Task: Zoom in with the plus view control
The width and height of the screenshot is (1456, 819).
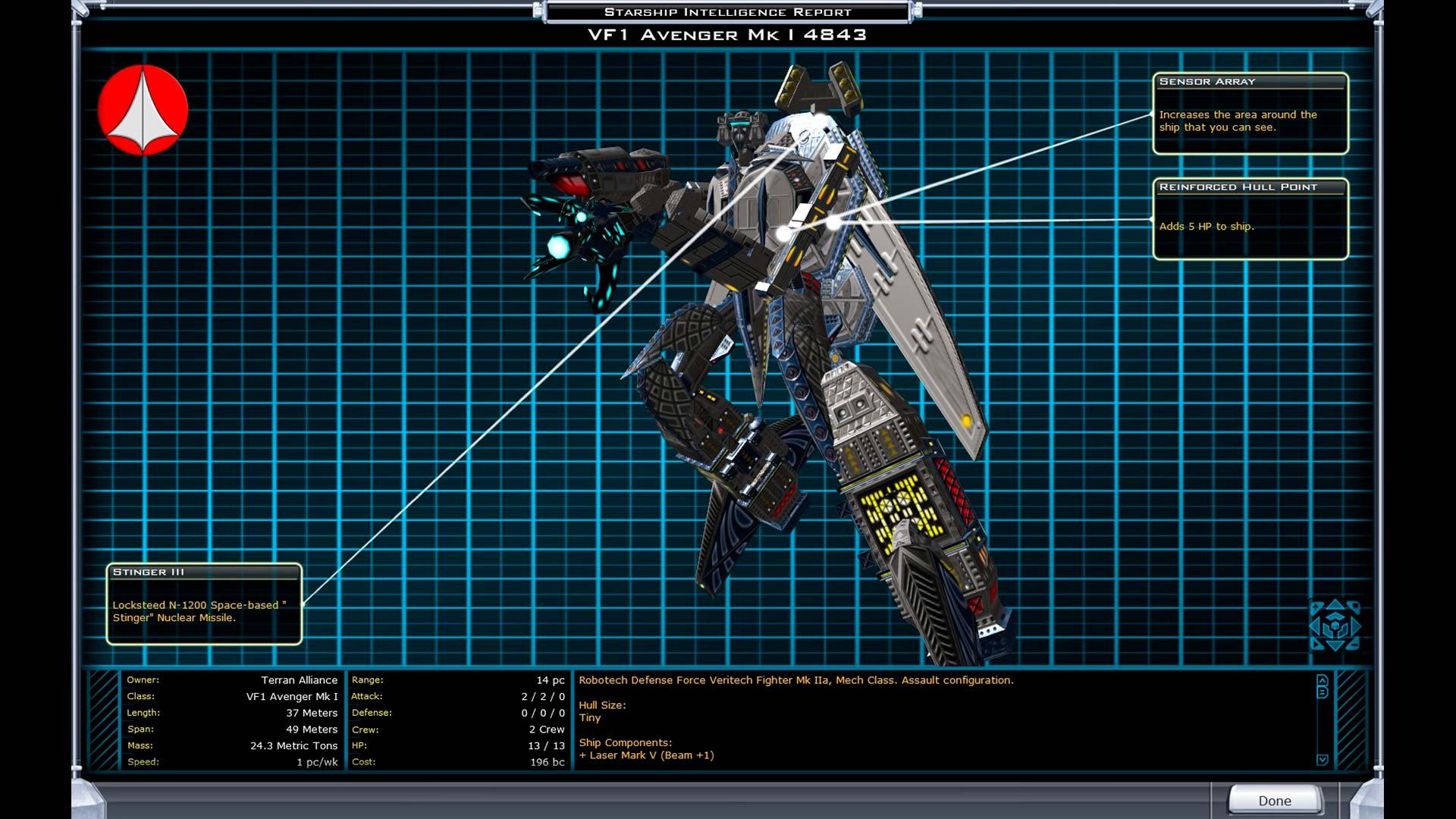Action: click(1316, 607)
